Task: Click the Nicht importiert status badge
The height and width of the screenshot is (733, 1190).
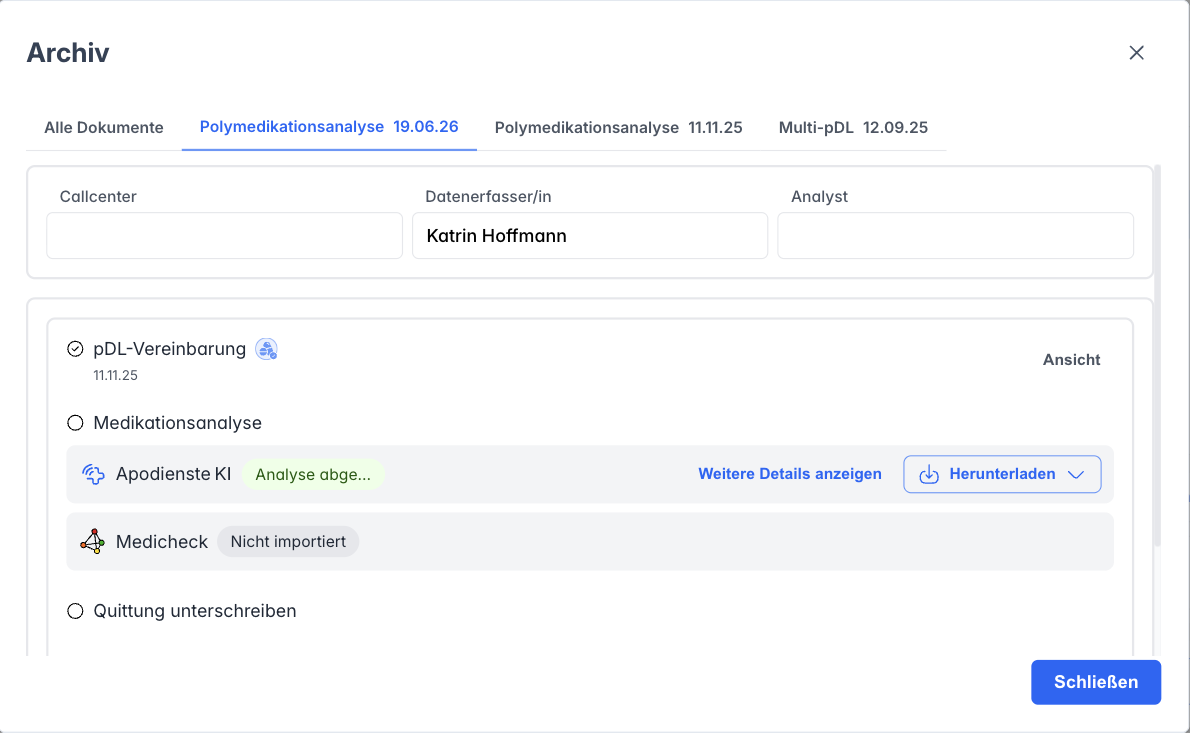Action: click(x=288, y=542)
